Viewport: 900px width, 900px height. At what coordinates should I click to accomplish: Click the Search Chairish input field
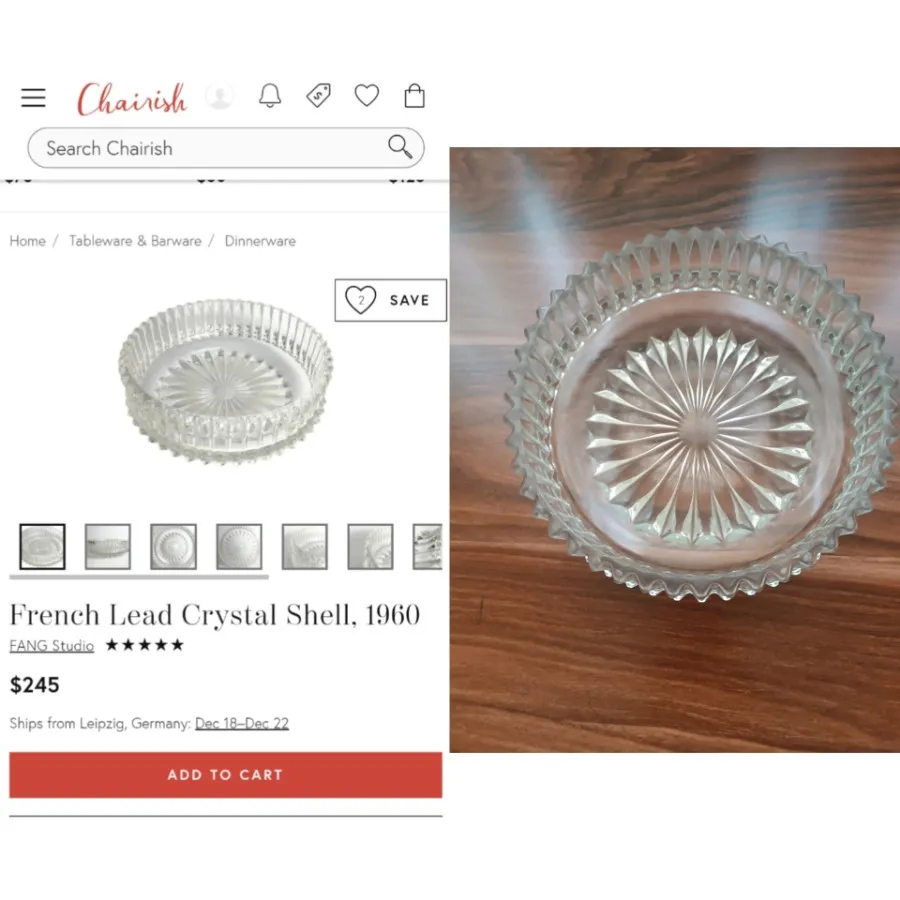tap(226, 148)
